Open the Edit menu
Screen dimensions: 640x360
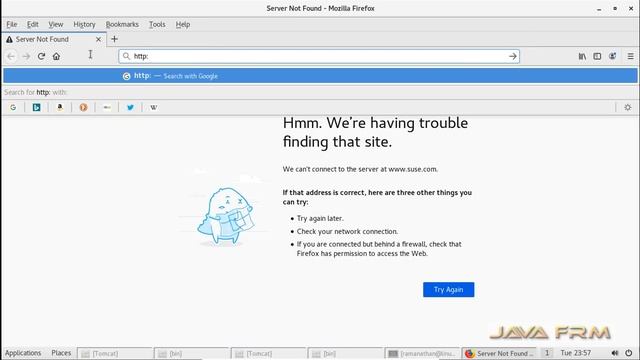[33, 24]
